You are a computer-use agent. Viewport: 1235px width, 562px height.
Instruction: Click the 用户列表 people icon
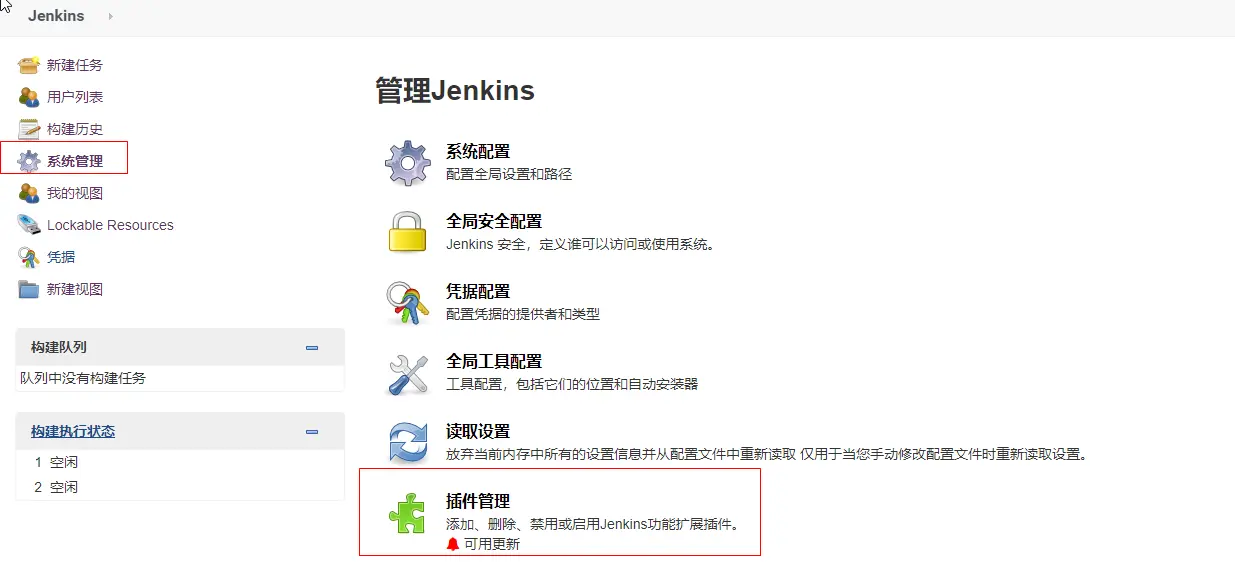point(29,97)
